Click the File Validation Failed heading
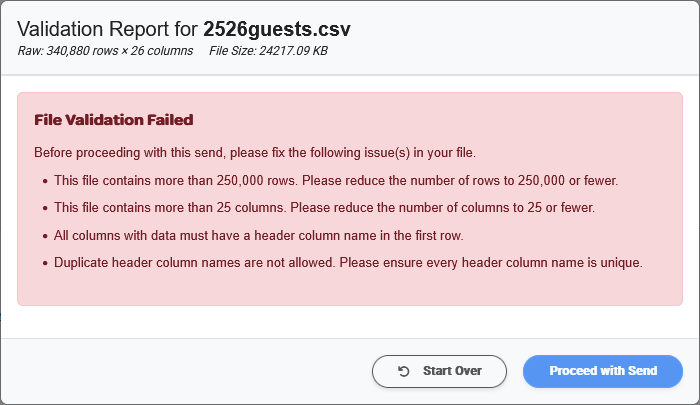The width and height of the screenshot is (700, 405). (113, 120)
